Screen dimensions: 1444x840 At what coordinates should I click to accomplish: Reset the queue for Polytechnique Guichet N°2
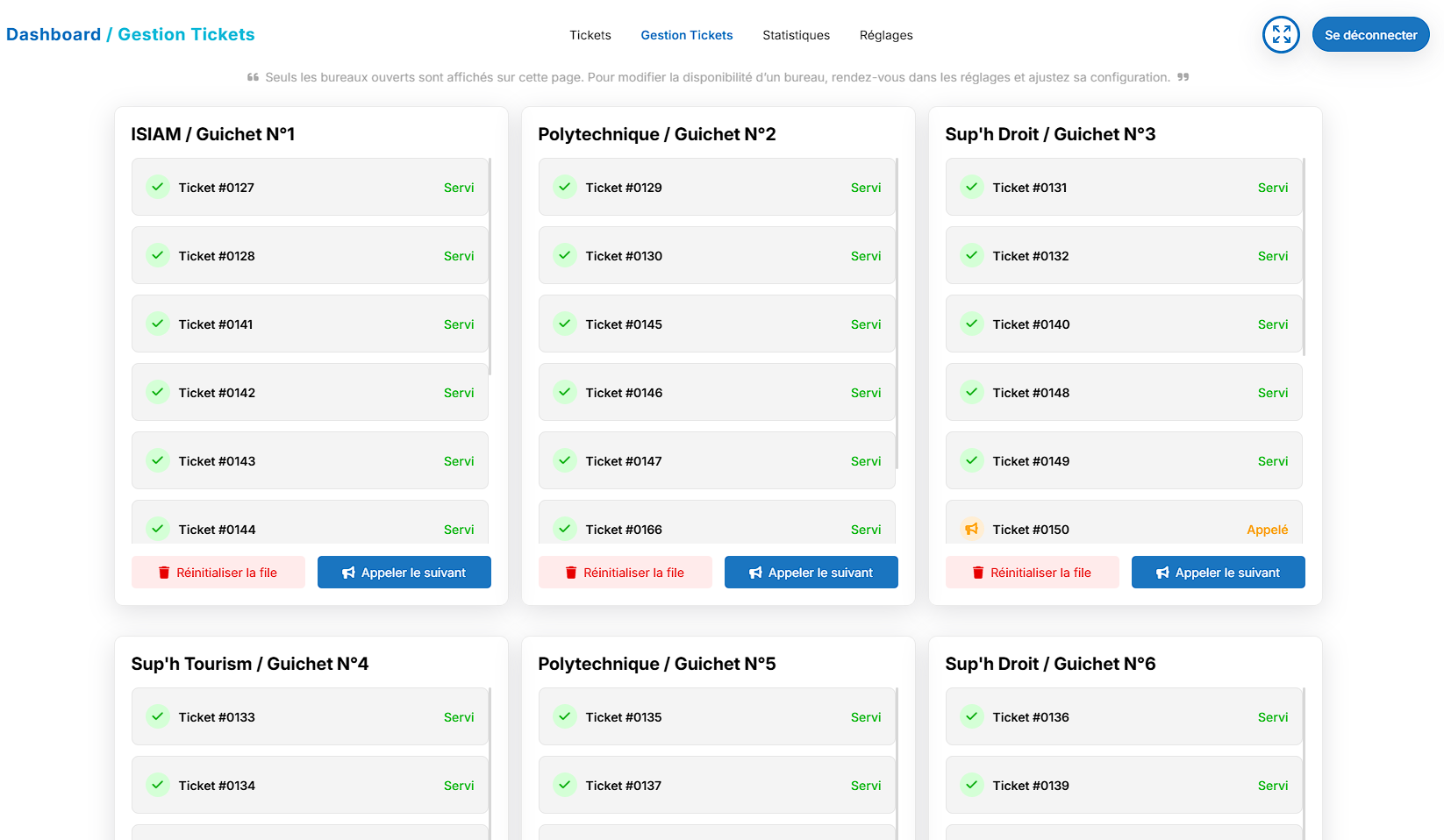(x=625, y=573)
